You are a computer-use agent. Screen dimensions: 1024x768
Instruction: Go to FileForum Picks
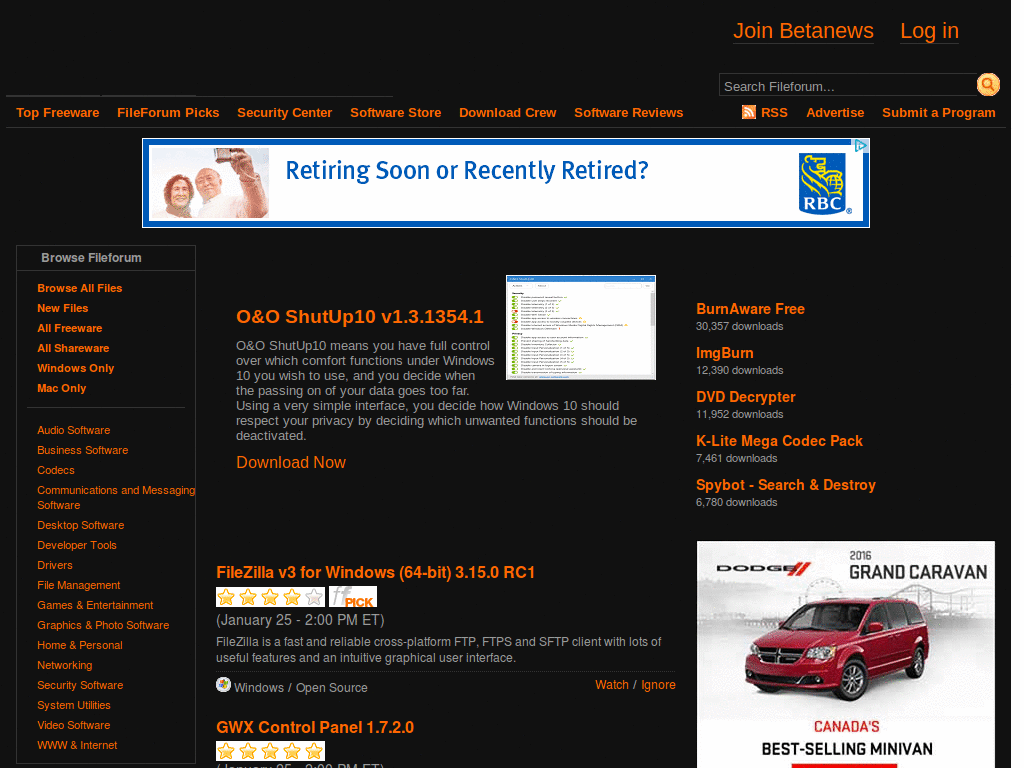click(x=168, y=112)
